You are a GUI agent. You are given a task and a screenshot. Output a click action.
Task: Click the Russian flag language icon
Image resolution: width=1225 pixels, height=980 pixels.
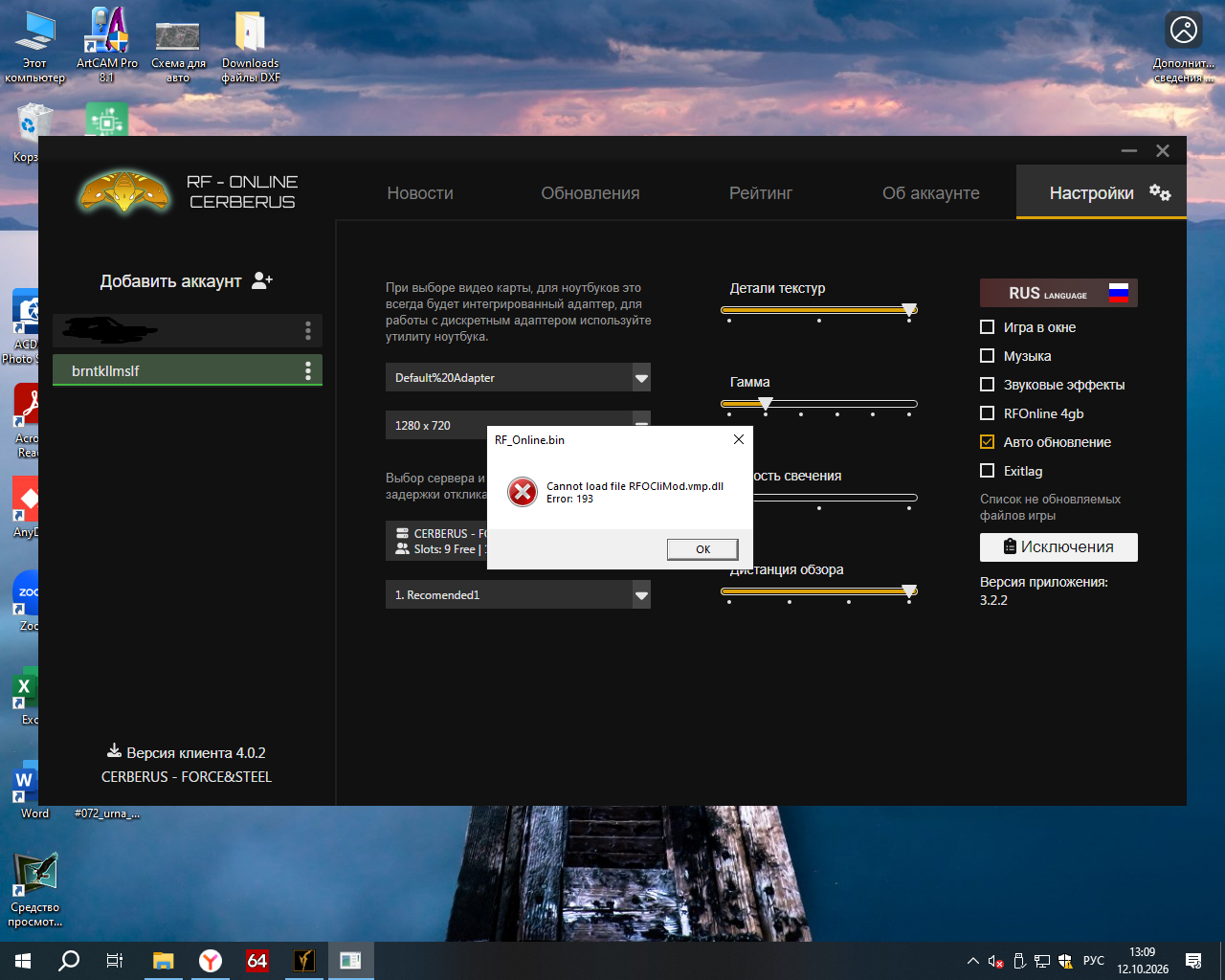(1119, 293)
